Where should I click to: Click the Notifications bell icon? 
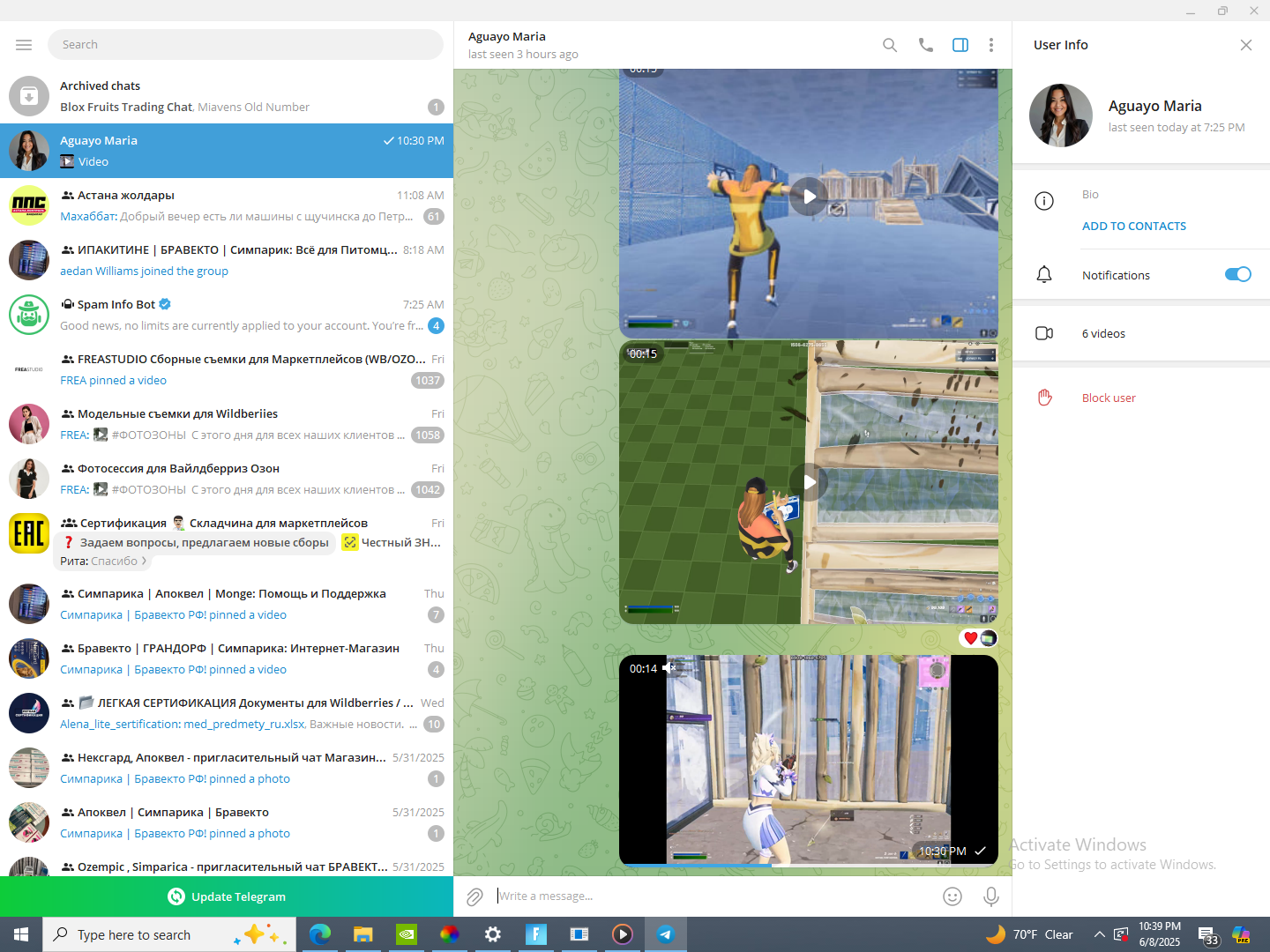[x=1044, y=275]
